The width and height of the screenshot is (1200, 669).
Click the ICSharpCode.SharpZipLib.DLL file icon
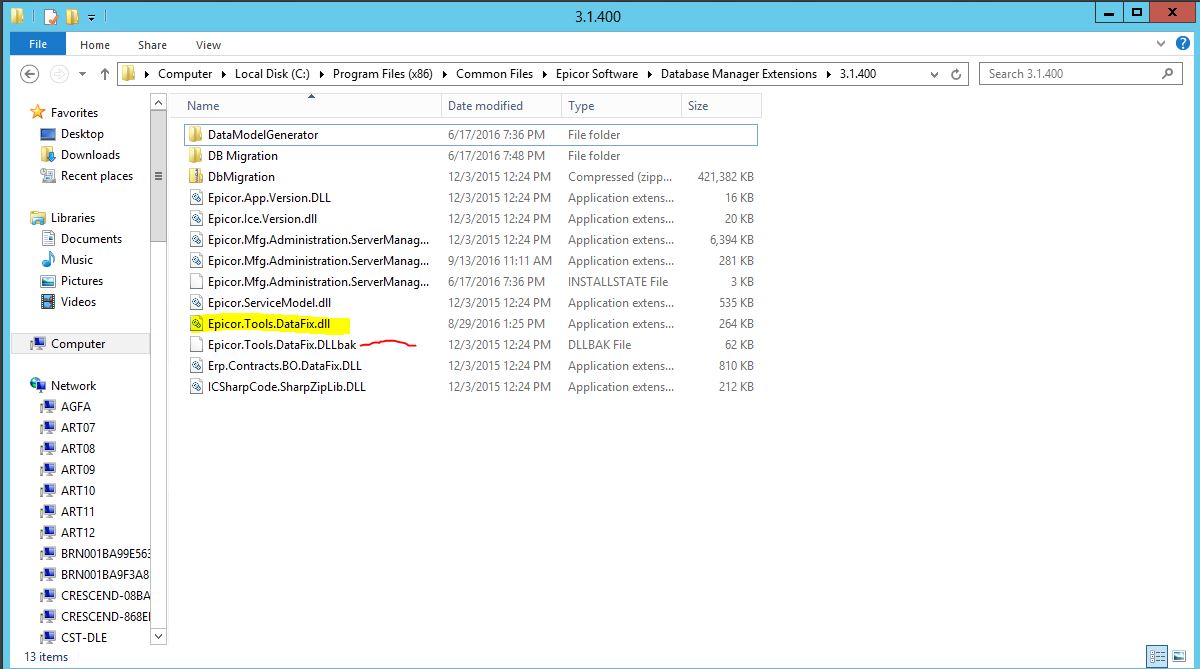(196, 387)
